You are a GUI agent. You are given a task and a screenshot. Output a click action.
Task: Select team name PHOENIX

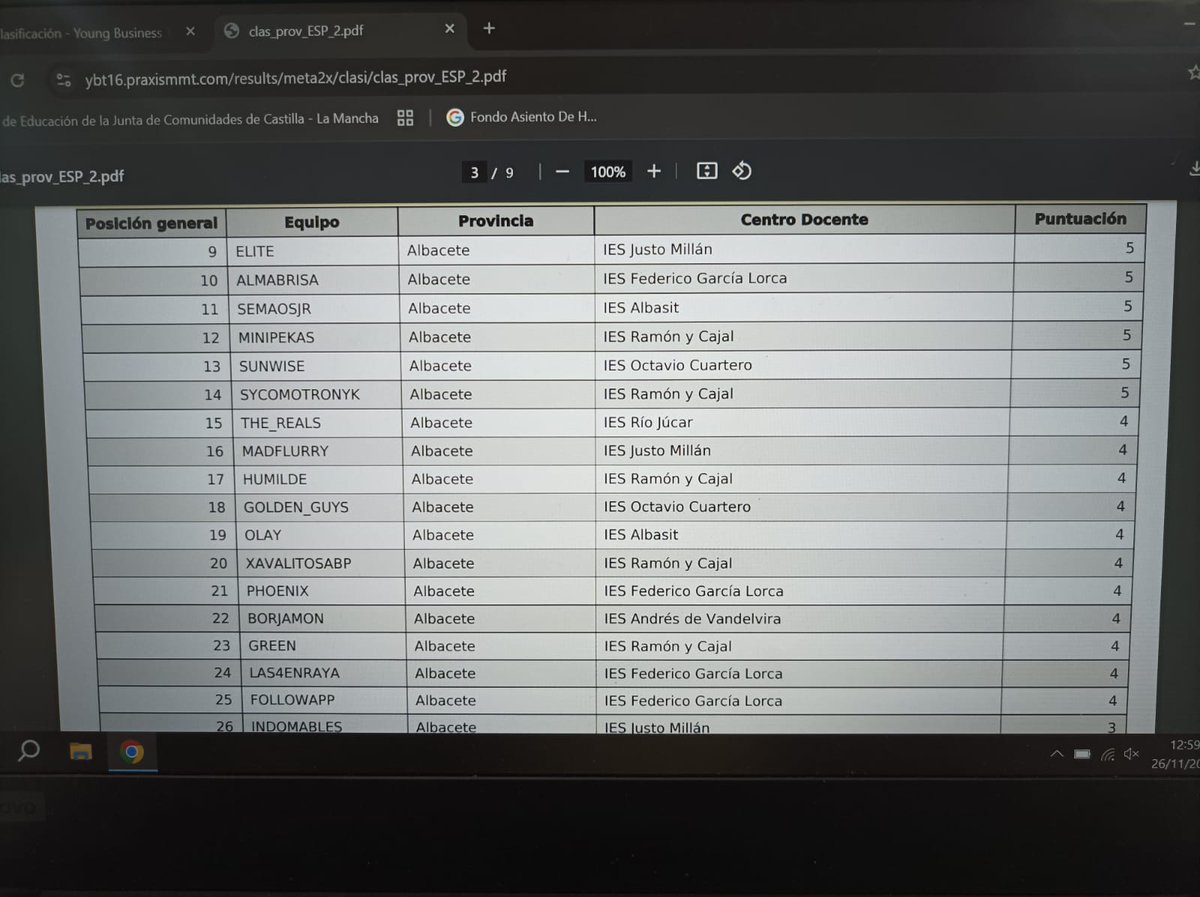(x=278, y=591)
